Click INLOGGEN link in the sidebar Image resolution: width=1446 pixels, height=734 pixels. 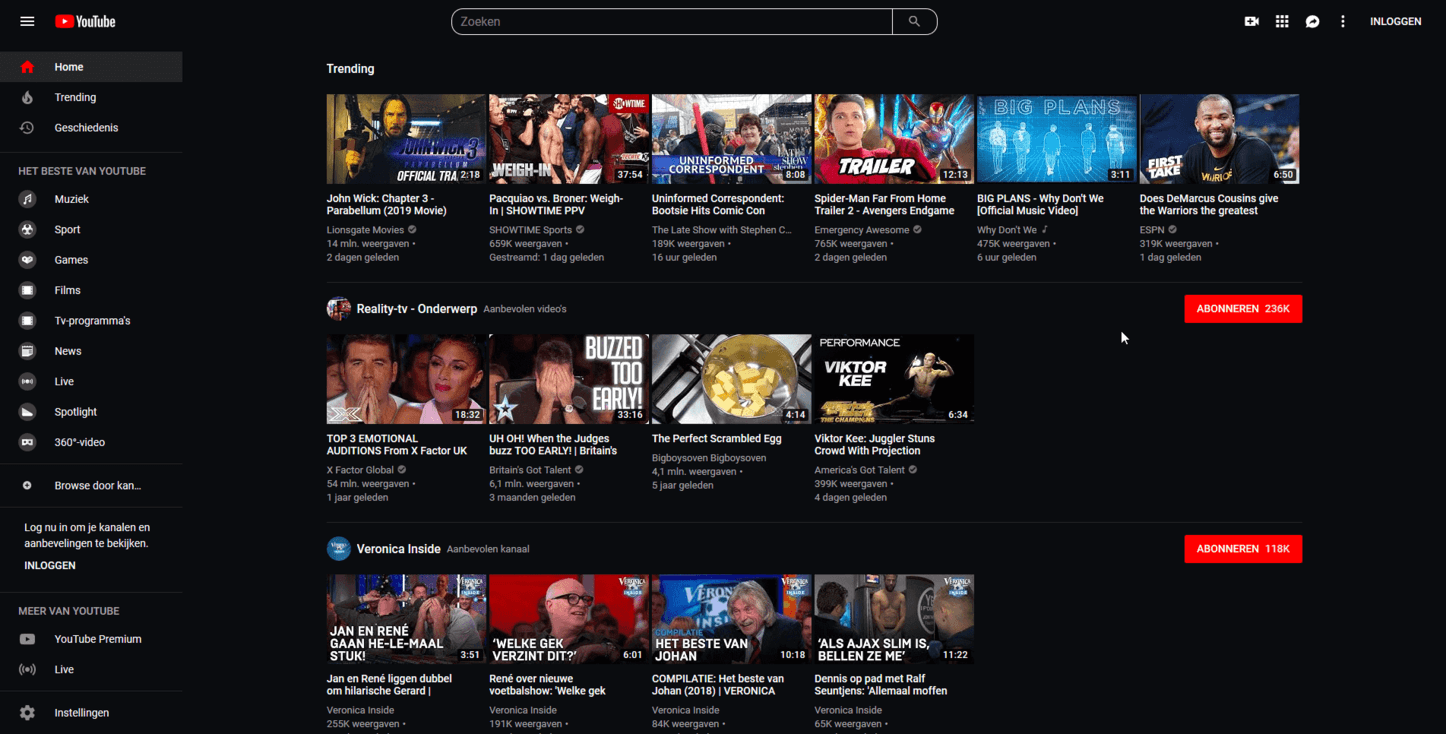pos(50,565)
